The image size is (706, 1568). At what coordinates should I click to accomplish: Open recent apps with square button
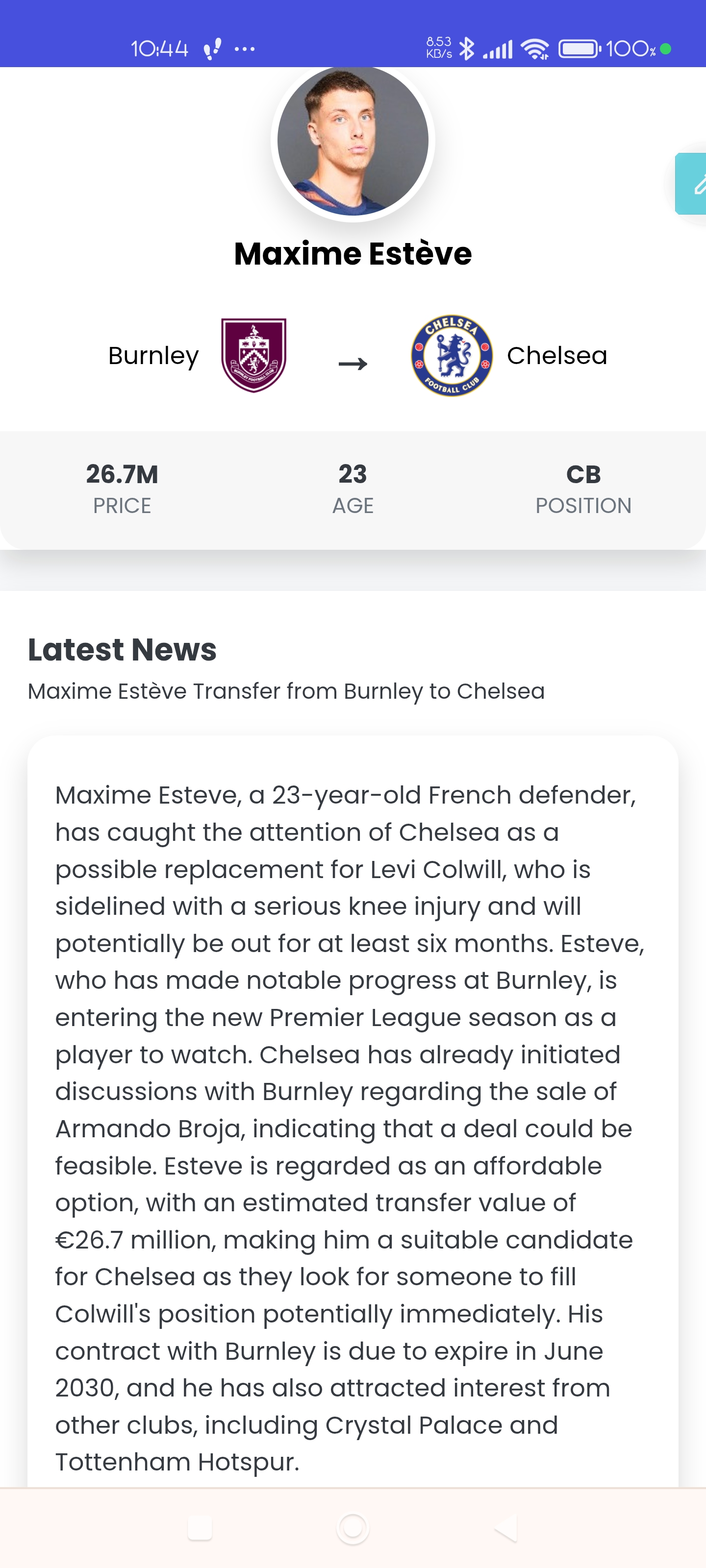point(200,1527)
